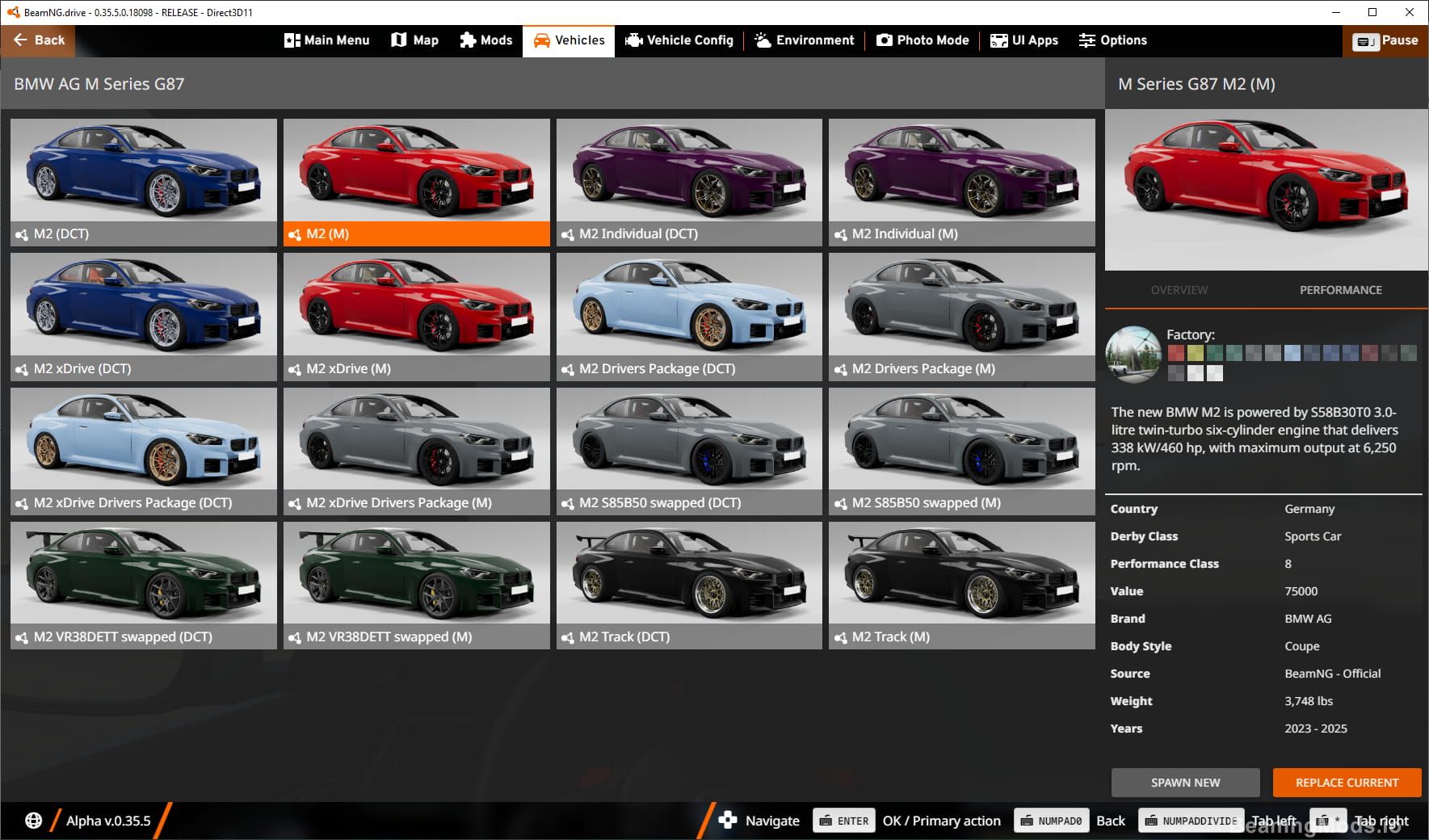The width and height of the screenshot is (1429, 840).
Task: Click the UI Apps layout icon
Action: coord(999,40)
